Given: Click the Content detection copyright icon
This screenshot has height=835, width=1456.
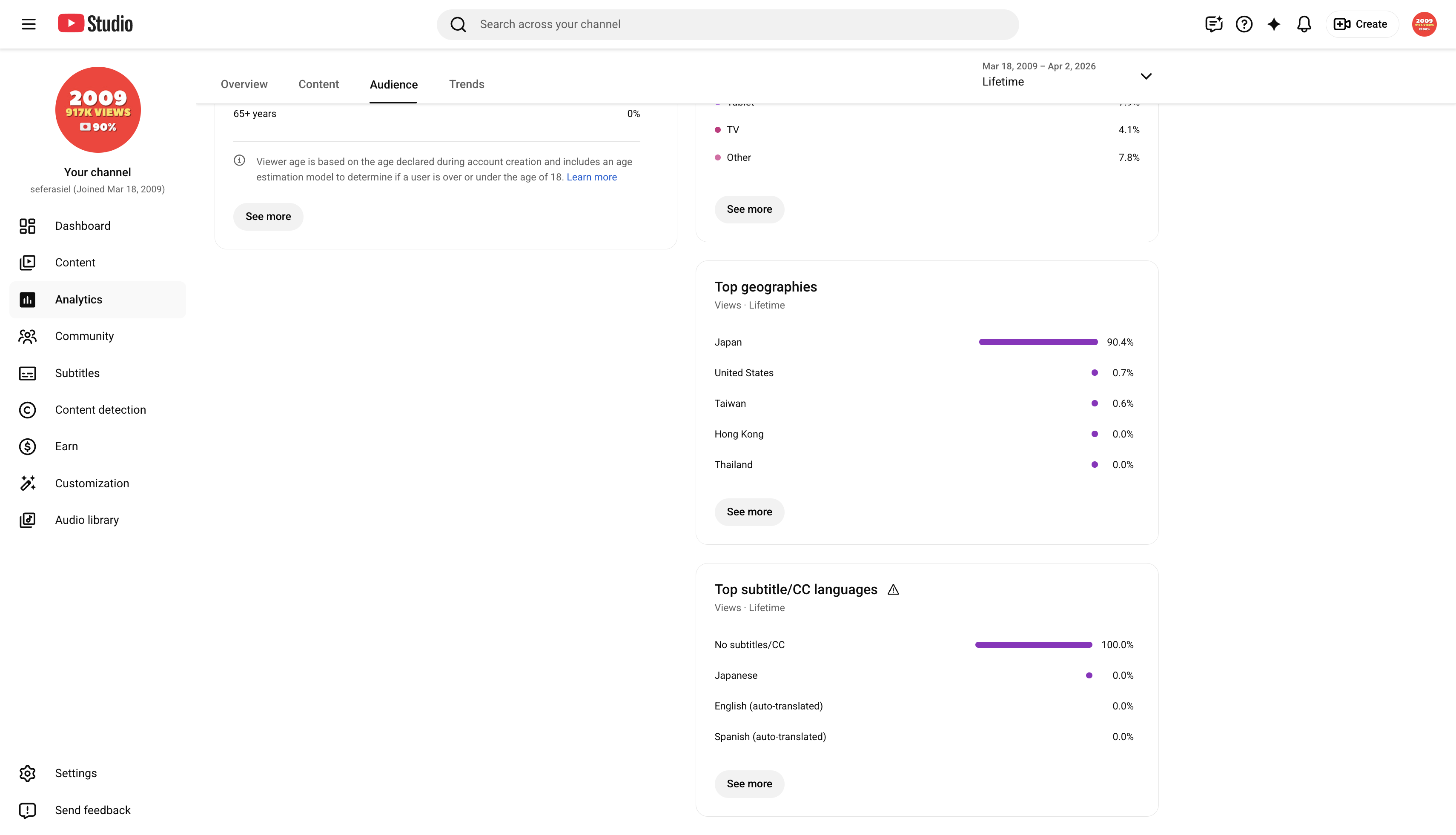Looking at the screenshot, I should [x=28, y=410].
